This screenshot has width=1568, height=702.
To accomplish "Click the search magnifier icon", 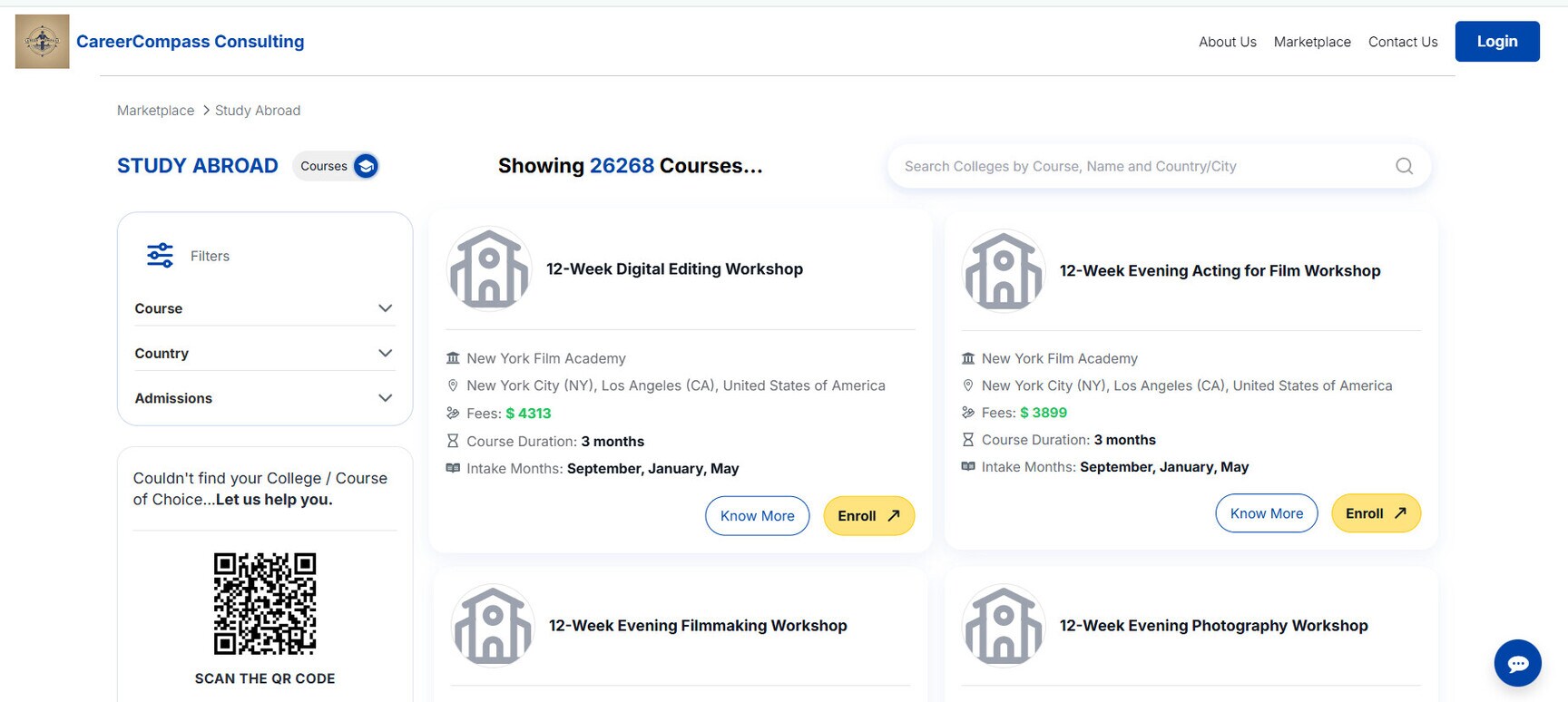I will (1404, 166).
